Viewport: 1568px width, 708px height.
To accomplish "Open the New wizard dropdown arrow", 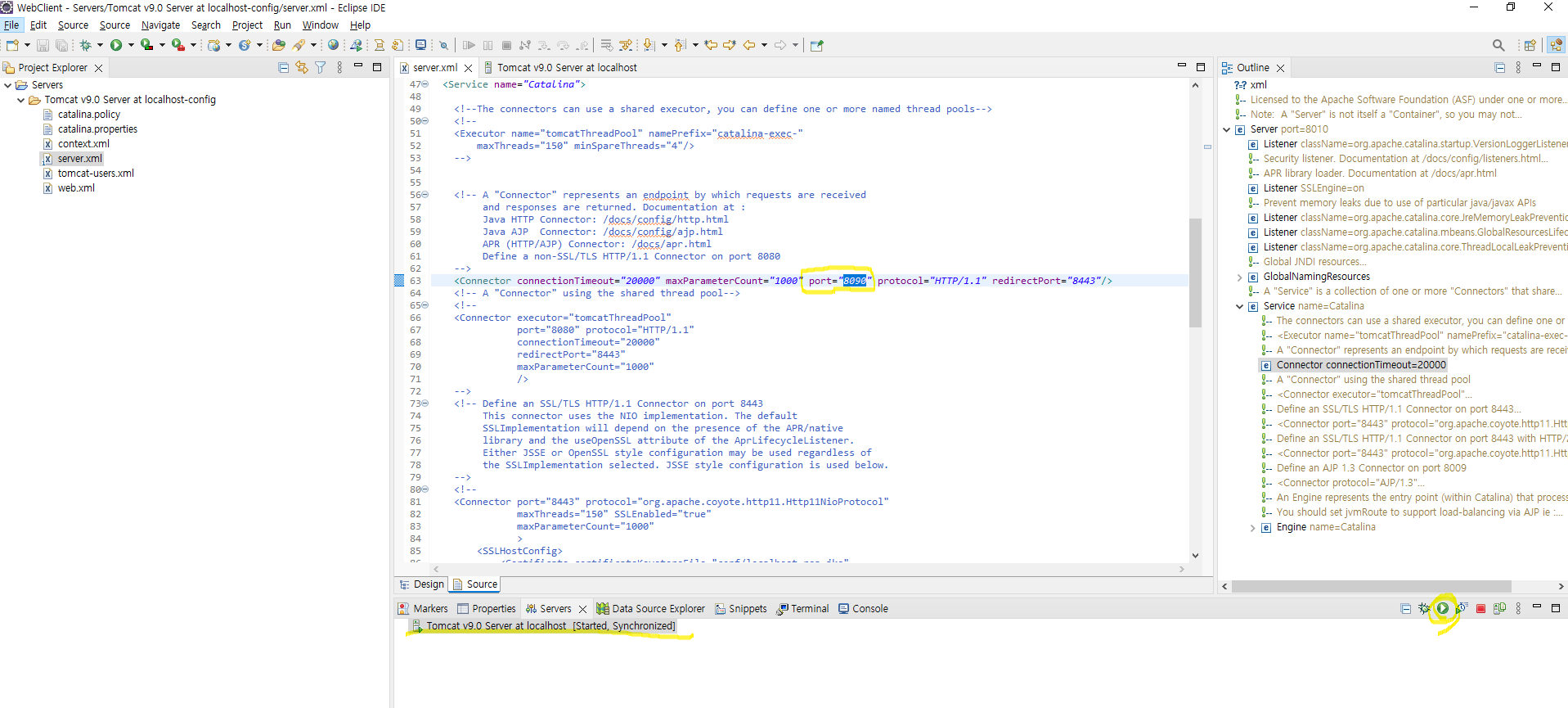I will pos(27,45).
